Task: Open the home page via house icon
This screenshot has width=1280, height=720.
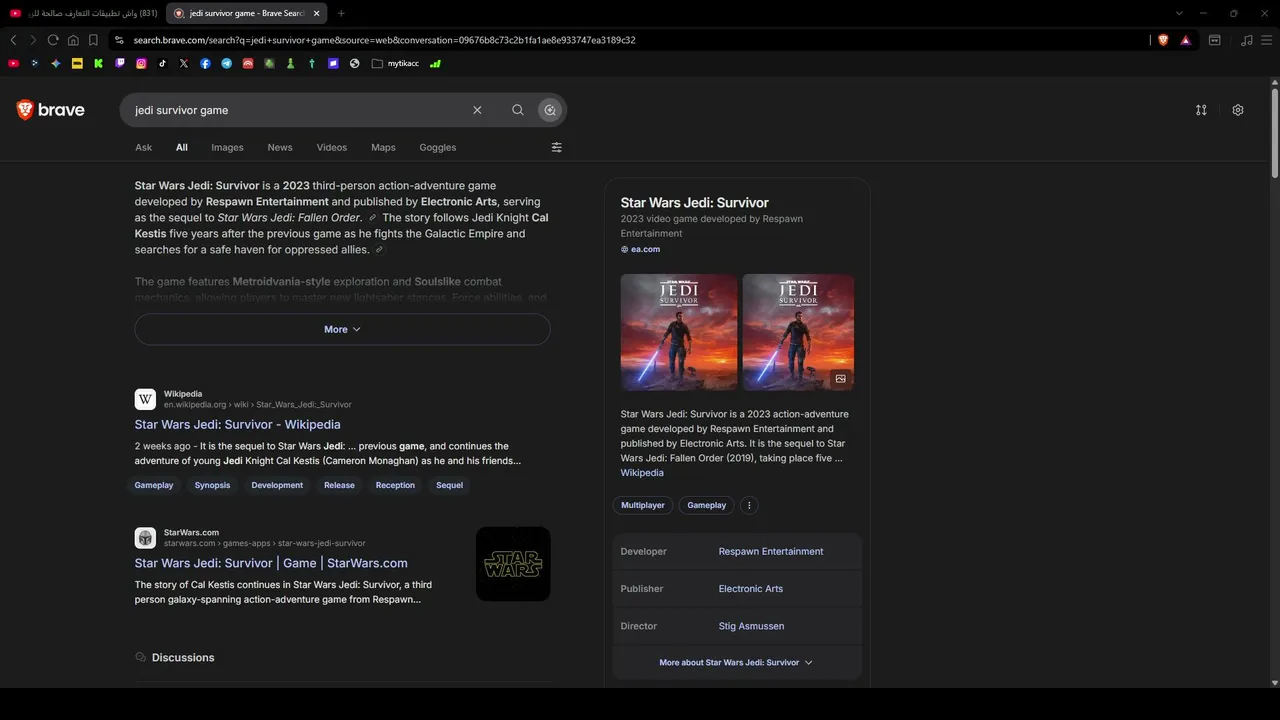Action: coord(73,40)
